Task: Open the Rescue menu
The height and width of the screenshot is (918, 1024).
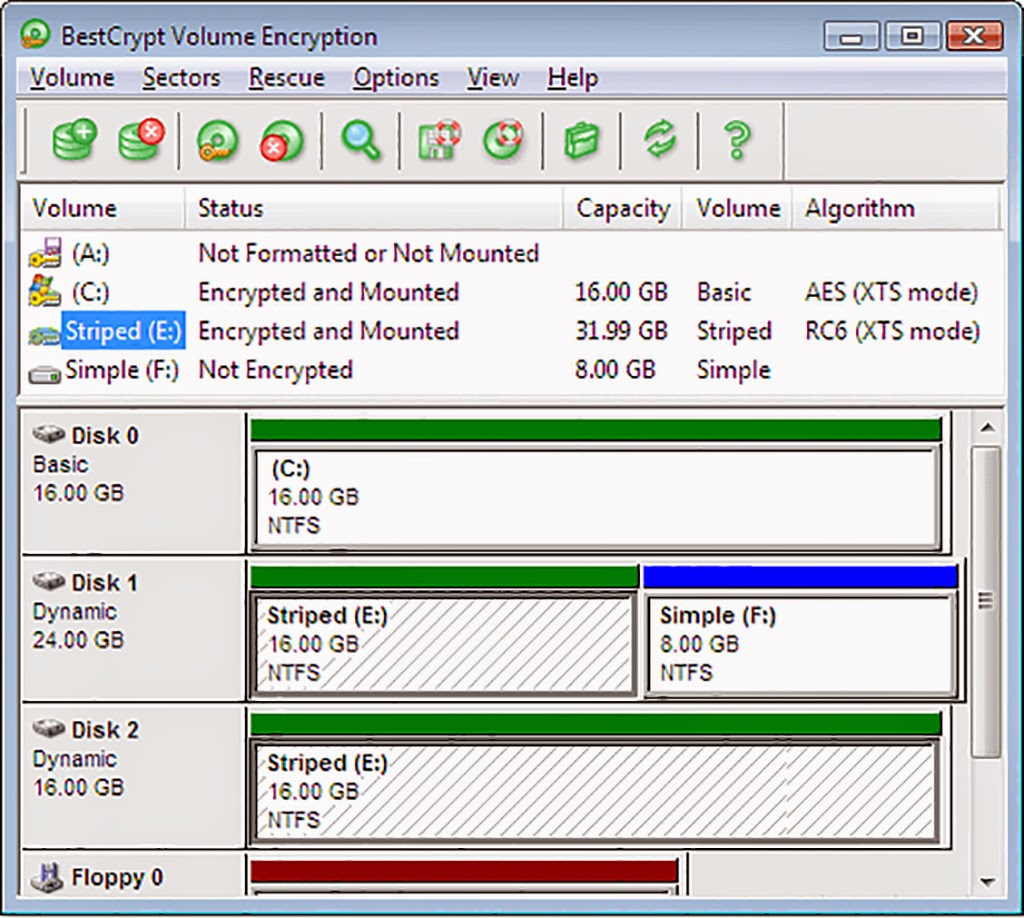Action: pyautogui.click(x=287, y=78)
